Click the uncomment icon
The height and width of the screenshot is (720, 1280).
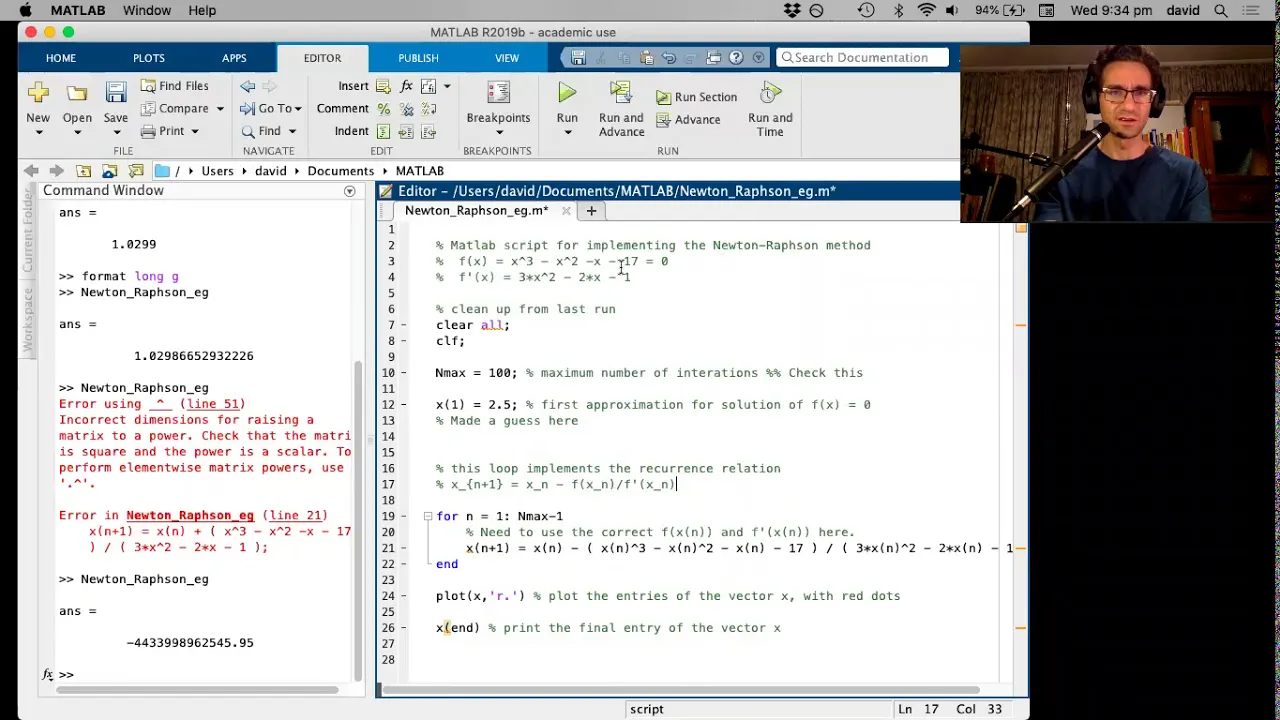pos(406,109)
